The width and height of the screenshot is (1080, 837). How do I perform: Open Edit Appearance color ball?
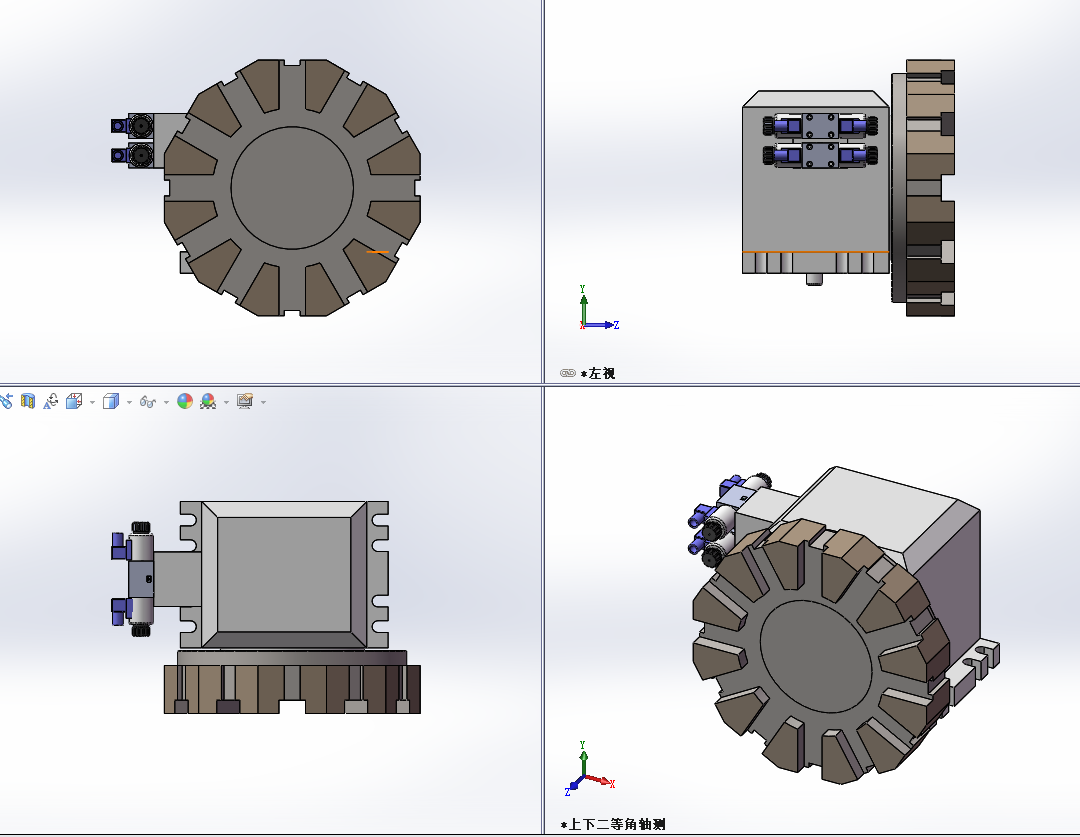point(185,401)
